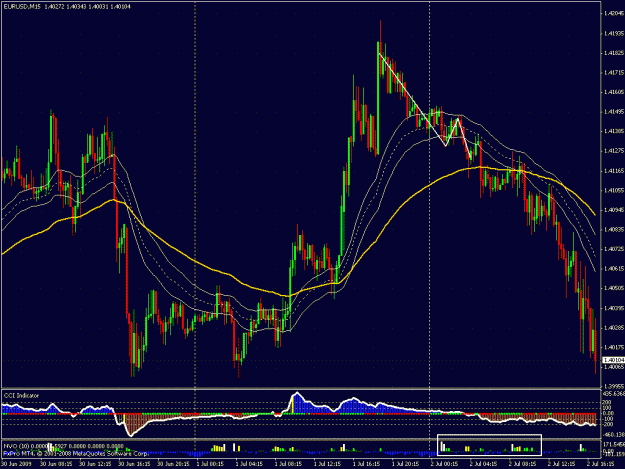Click the 2 Jul 08:15 time label
Screen dimensions: 625x469
pyautogui.click(x=524, y=464)
